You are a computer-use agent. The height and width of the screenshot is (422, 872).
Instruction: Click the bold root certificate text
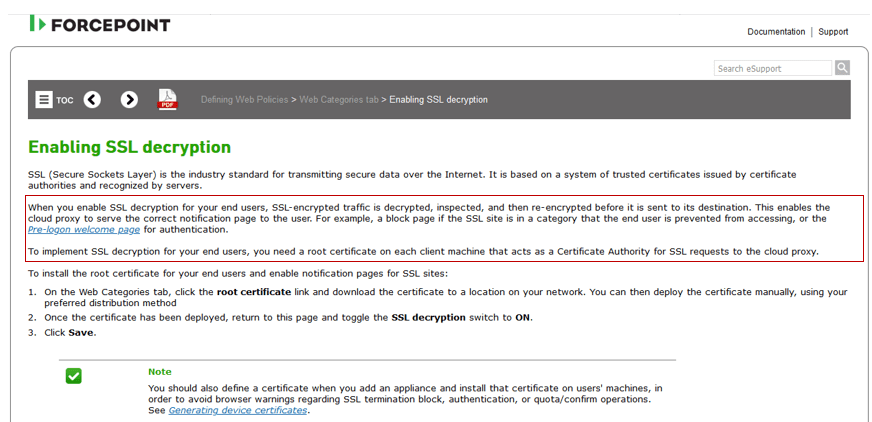[x=253, y=292]
